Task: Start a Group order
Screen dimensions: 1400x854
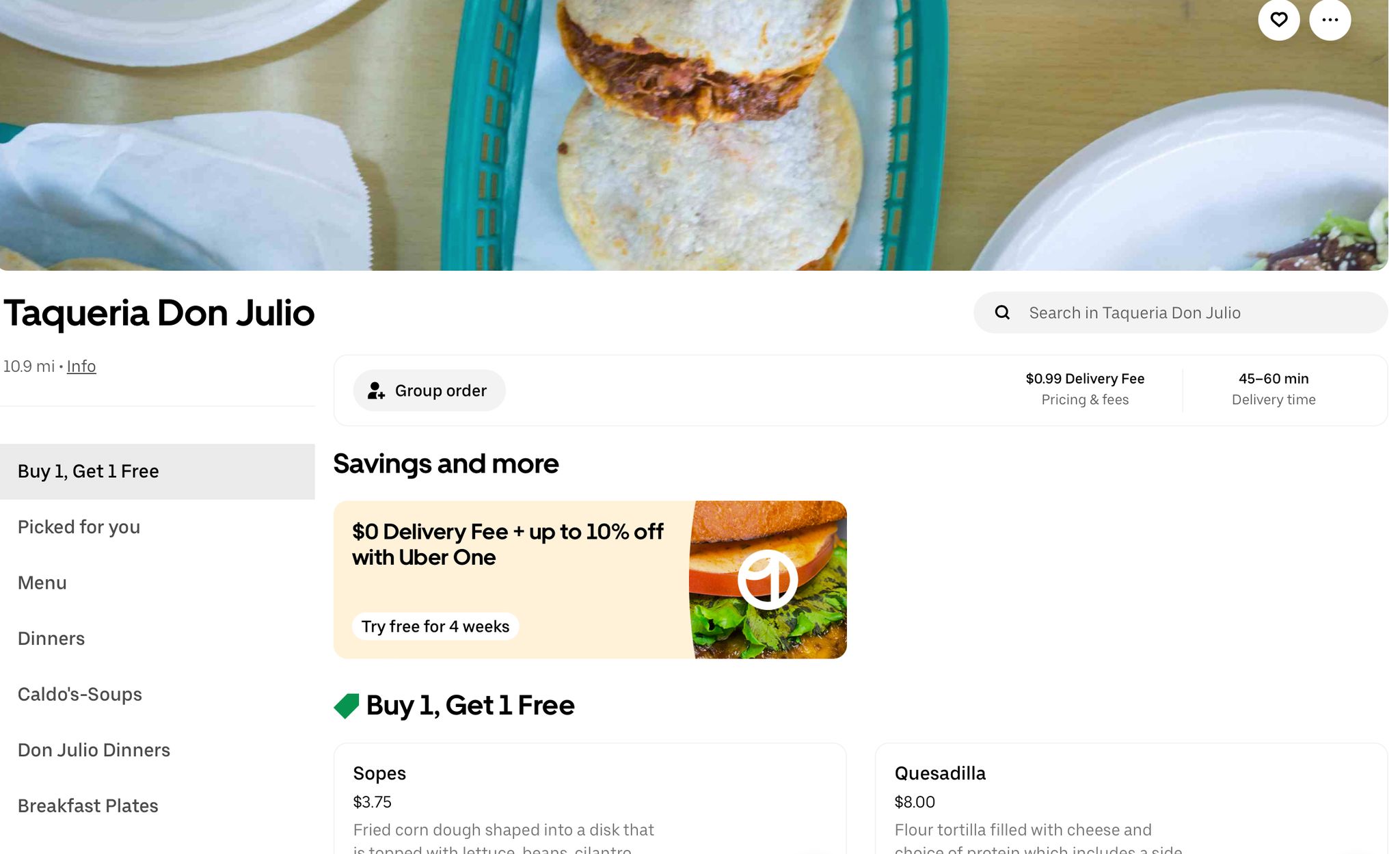Action: (429, 390)
